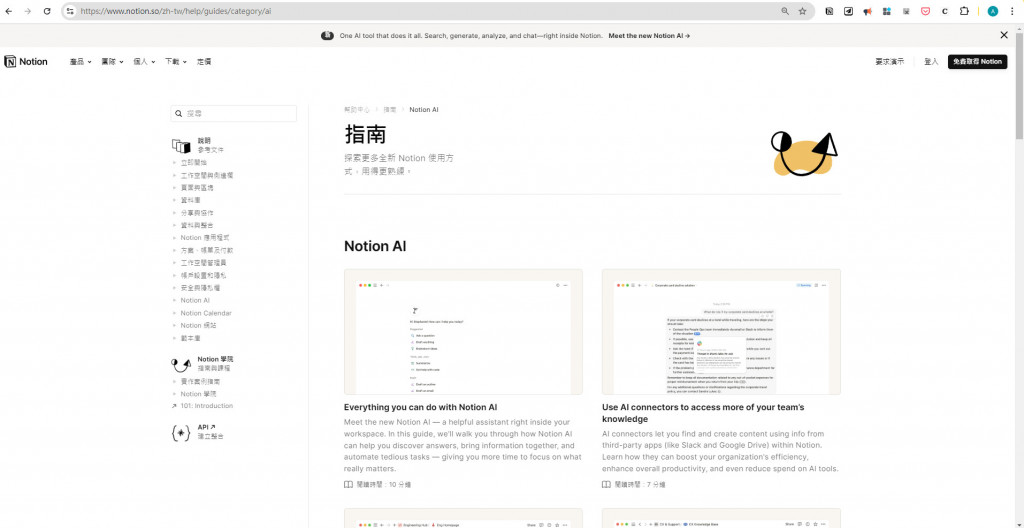The height and width of the screenshot is (528, 1024).
Task: Focus the sidebar 搜尋 search field
Action: 233,114
